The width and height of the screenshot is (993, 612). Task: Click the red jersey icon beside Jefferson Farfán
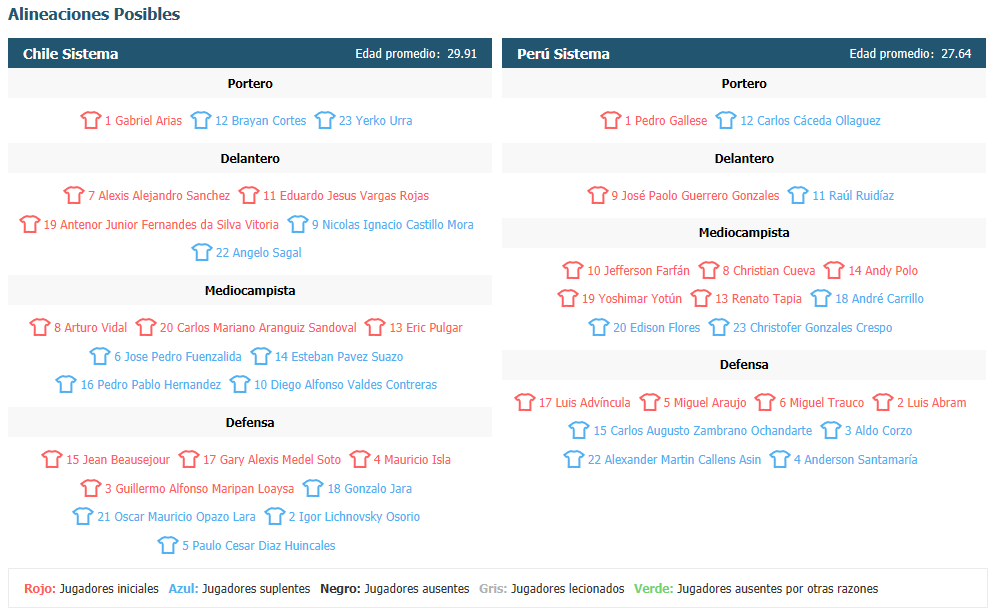[x=572, y=271]
